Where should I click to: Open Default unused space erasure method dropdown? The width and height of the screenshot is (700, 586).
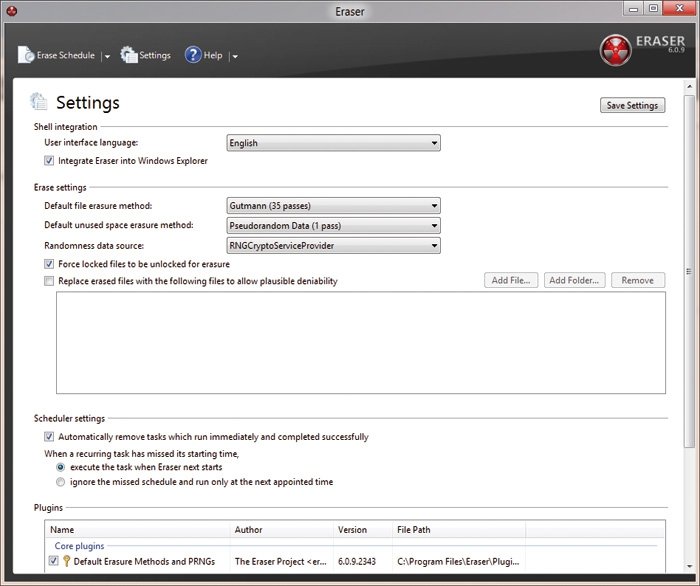coord(333,225)
